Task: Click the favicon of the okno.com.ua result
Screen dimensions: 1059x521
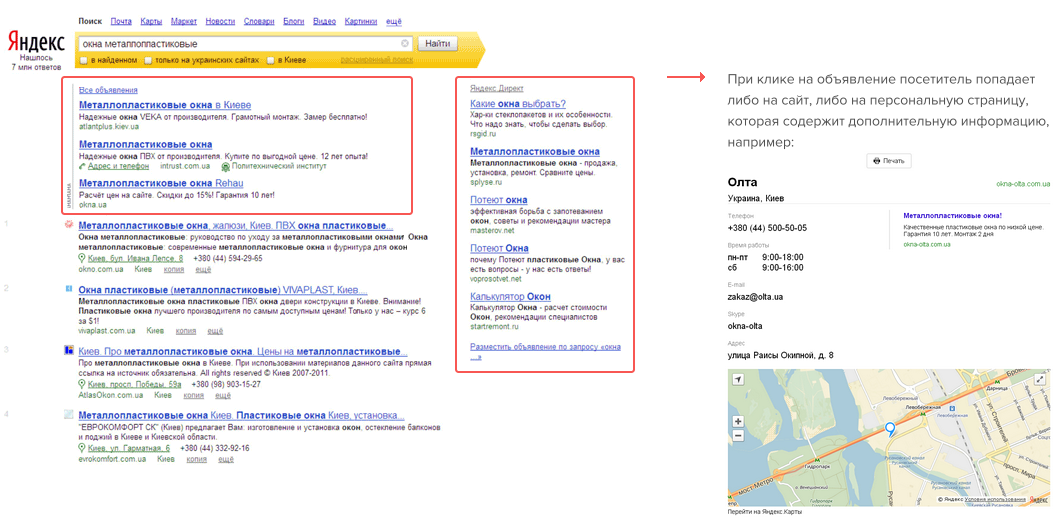Action: click(x=68, y=225)
